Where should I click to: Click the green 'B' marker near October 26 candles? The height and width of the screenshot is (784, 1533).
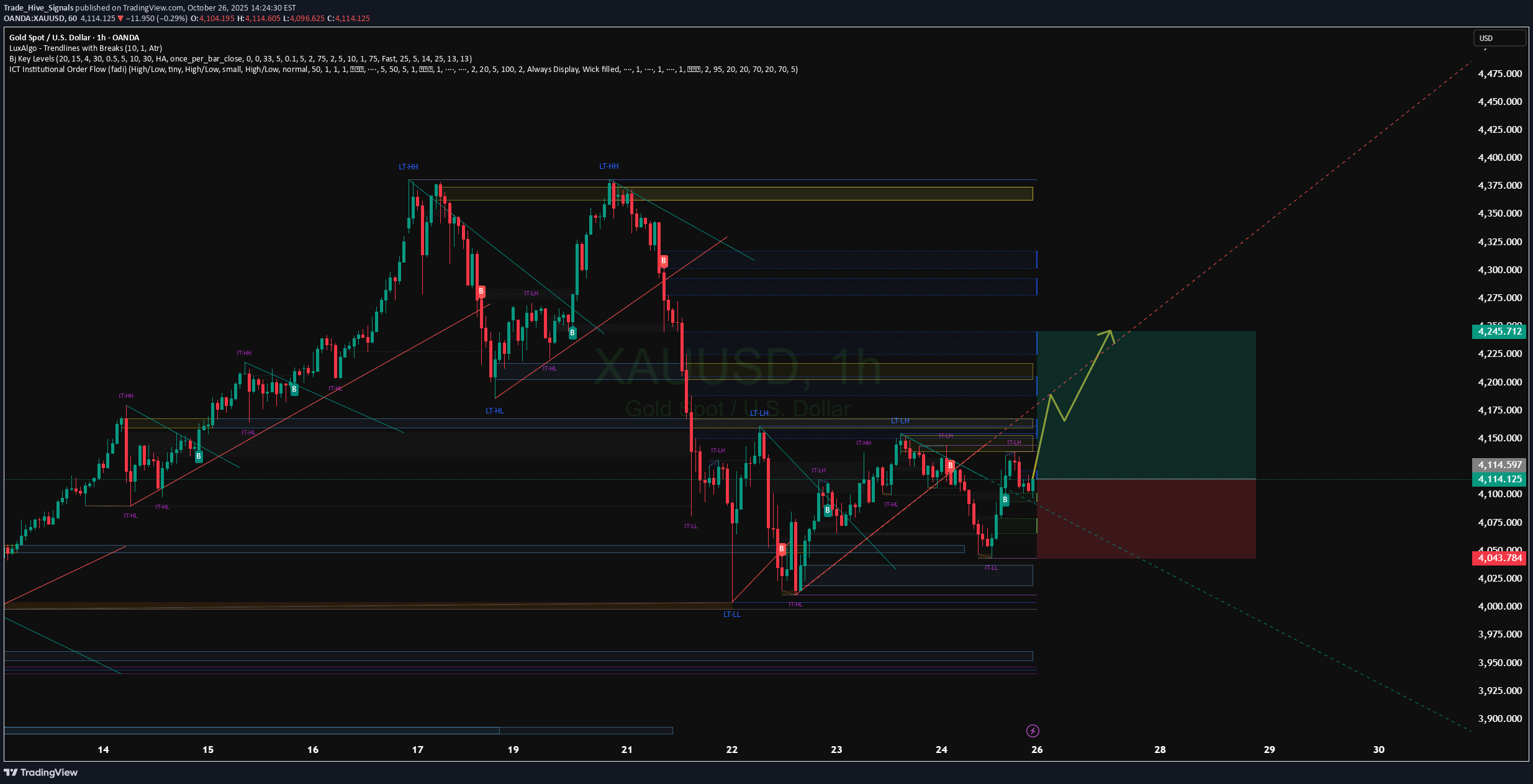(1006, 500)
